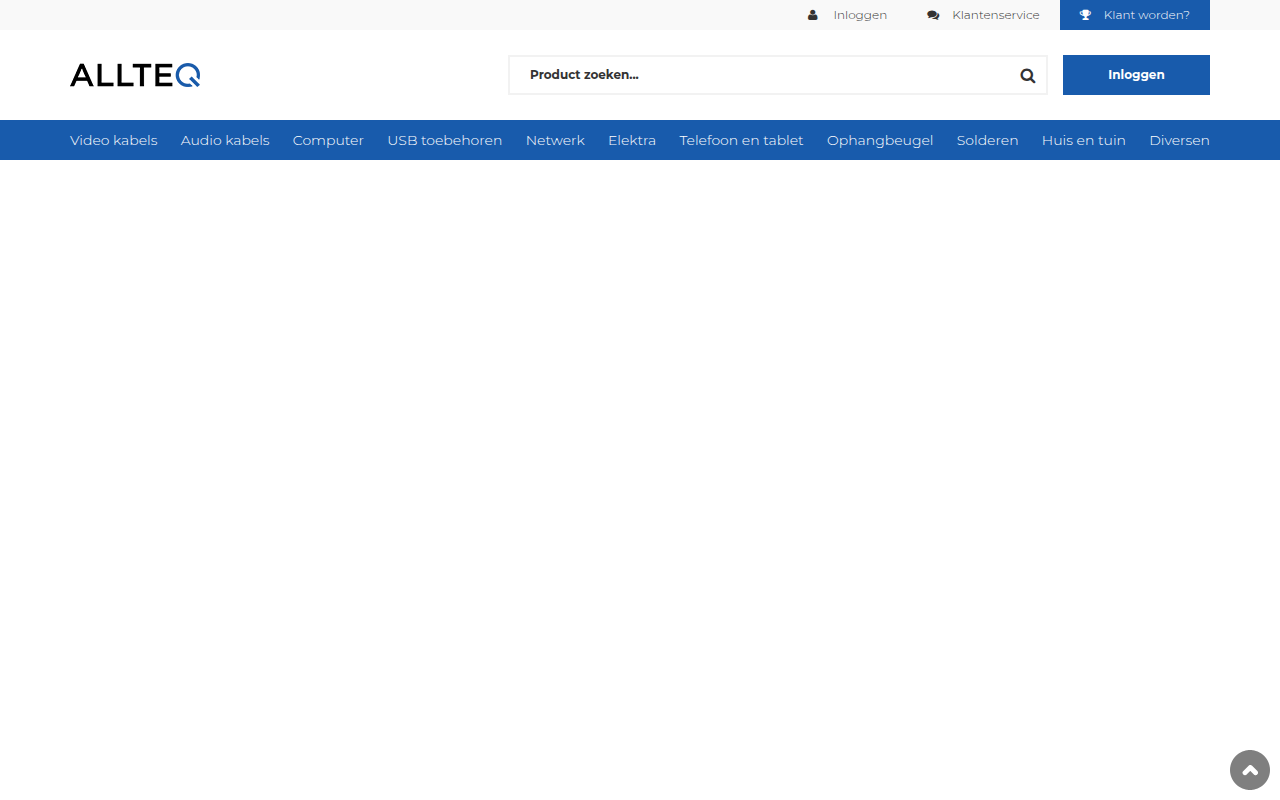
Task: Open the Diversen category
Action: [1180, 140]
